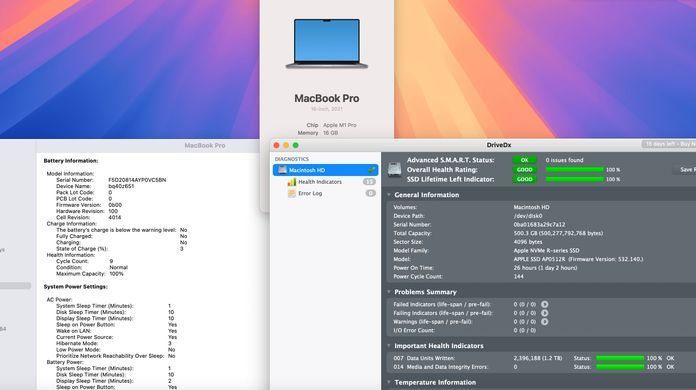Click the SSD Lifetime Left progress bar
Image resolution: width=696 pixels, height=390 pixels.
pyautogui.click(x=574, y=179)
